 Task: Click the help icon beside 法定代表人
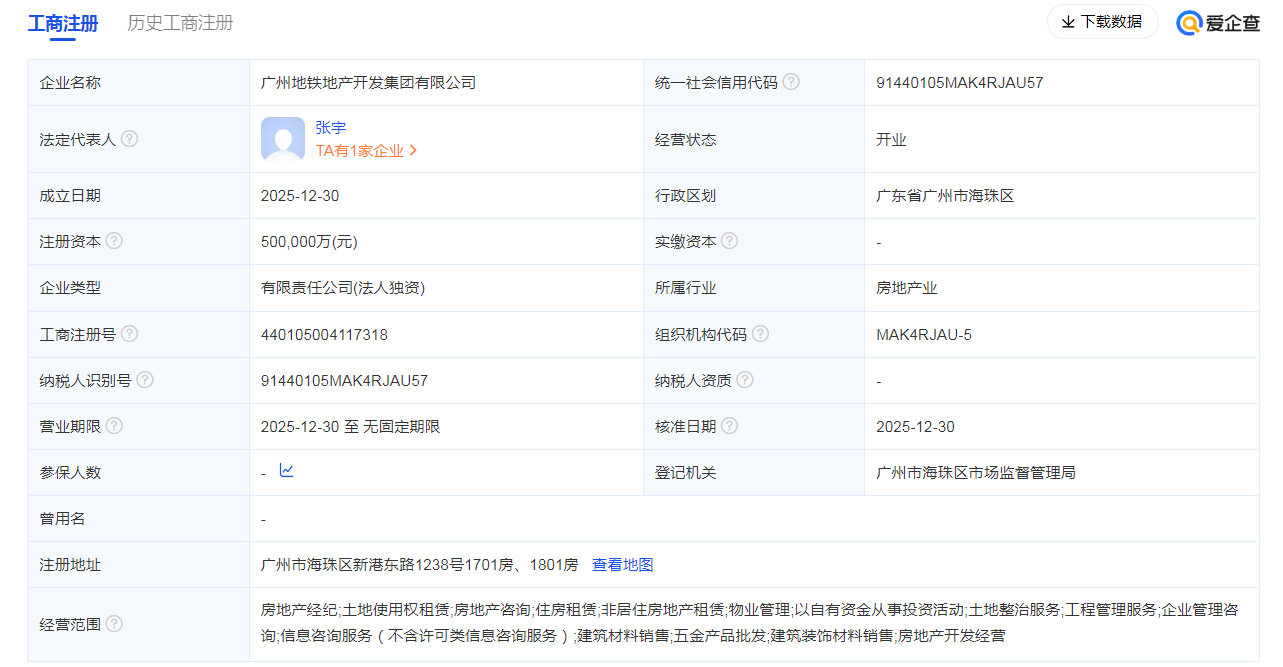(x=130, y=139)
